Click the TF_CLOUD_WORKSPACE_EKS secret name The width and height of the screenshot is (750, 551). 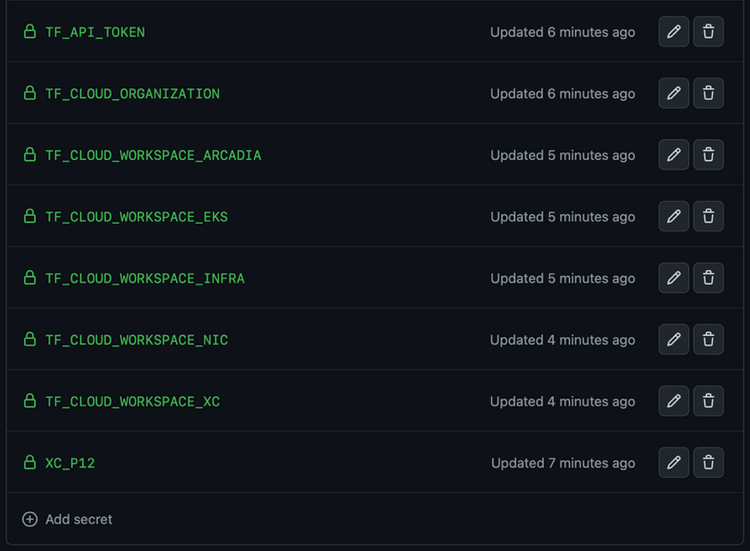pos(136,217)
